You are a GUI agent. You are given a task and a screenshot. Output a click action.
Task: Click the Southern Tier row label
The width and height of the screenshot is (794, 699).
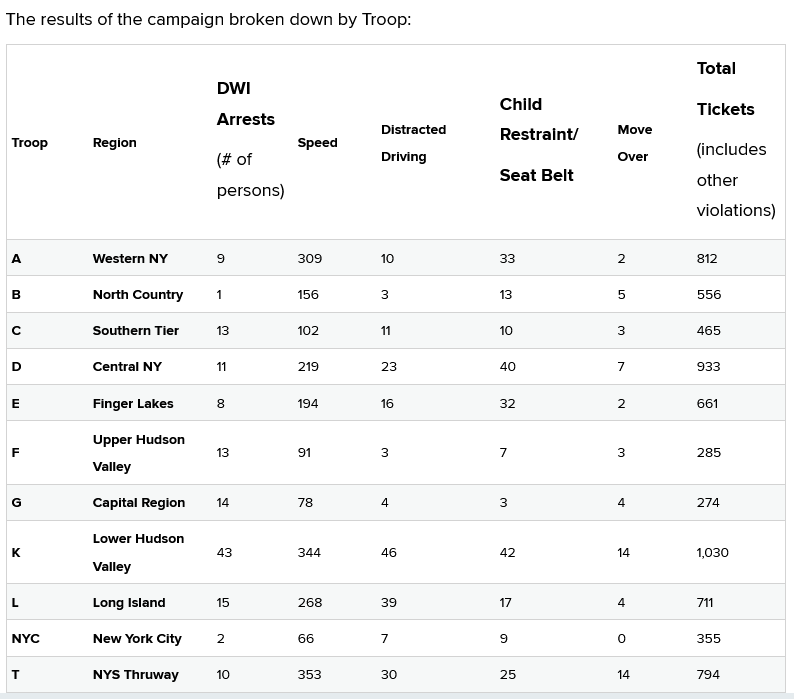(136, 331)
